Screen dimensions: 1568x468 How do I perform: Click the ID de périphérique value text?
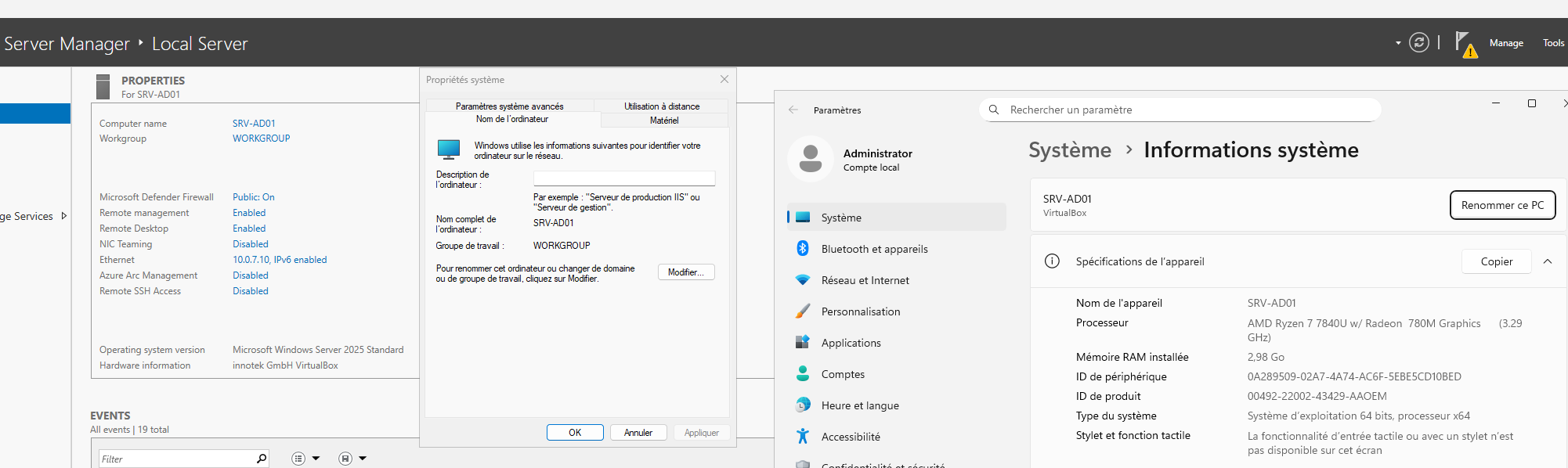pos(1354,376)
